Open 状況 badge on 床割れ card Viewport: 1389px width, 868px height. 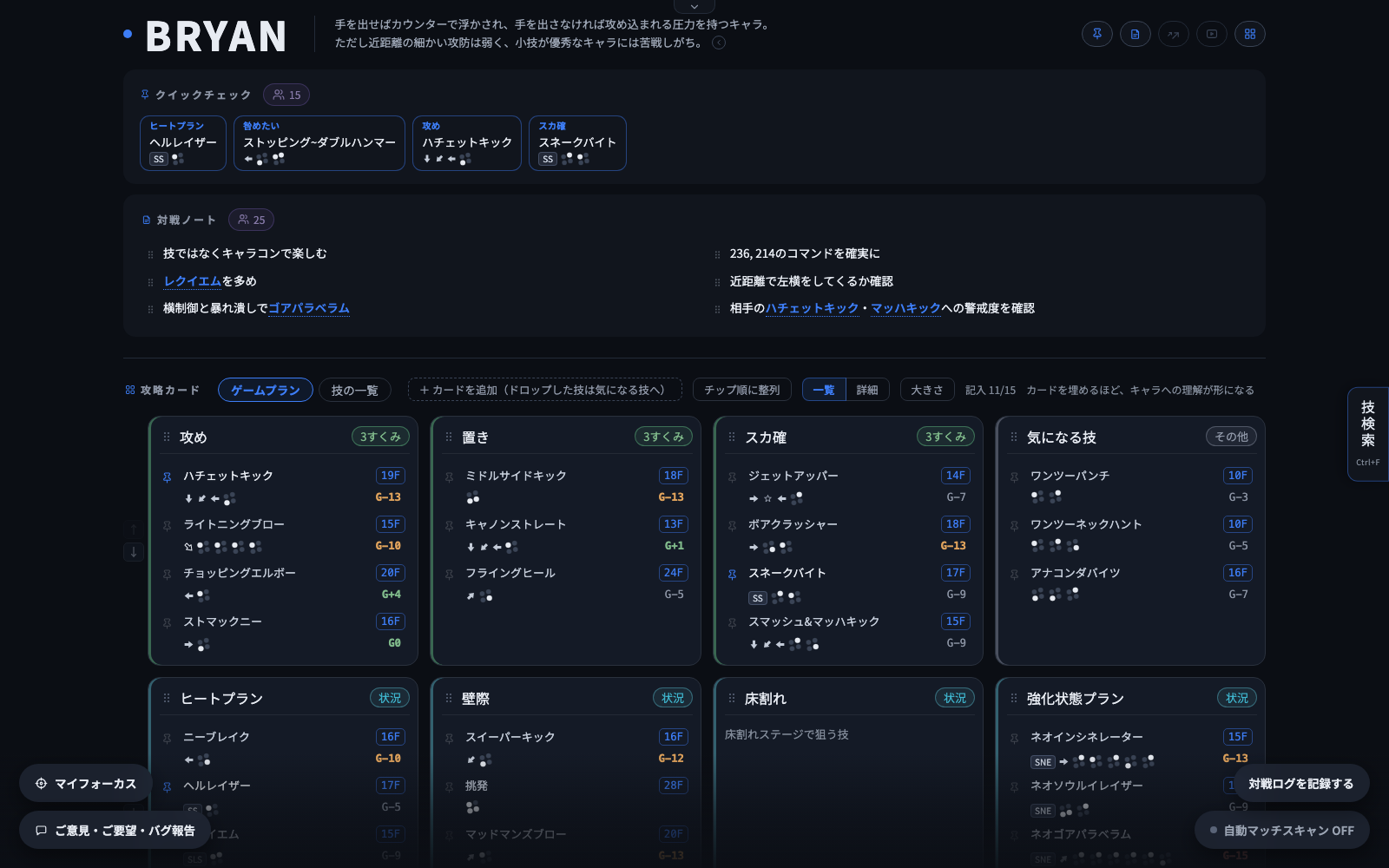(955, 698)
